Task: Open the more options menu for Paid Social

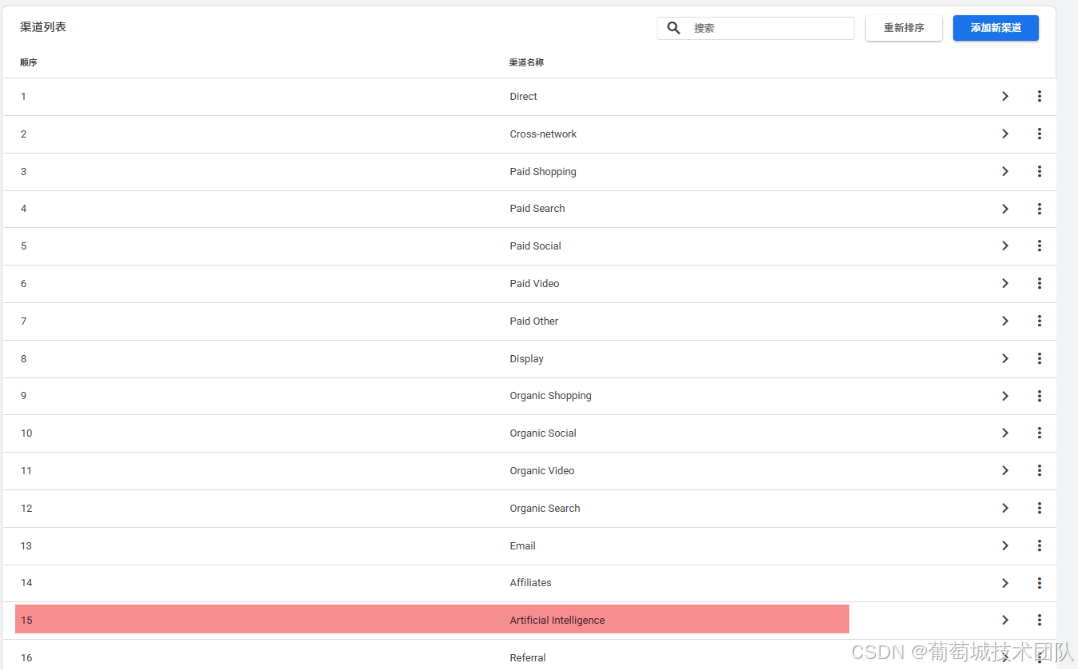Action: click(1039, 245)
